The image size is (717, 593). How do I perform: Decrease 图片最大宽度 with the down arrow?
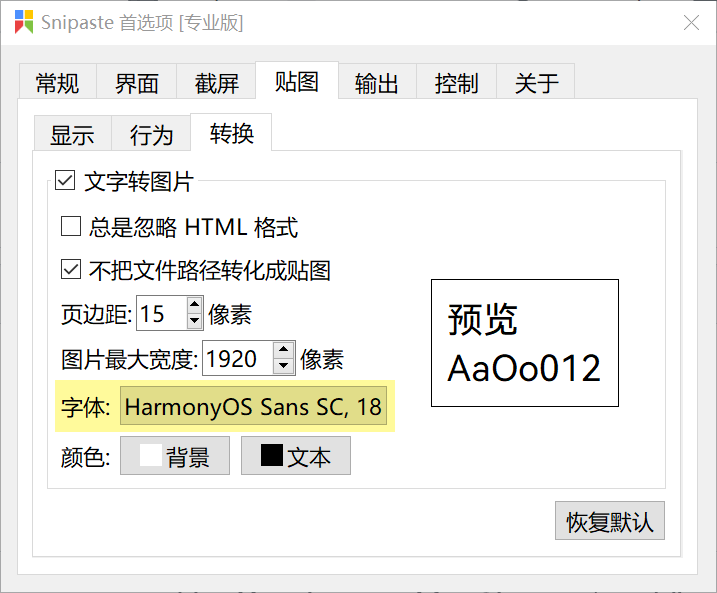tap(284, 366)
